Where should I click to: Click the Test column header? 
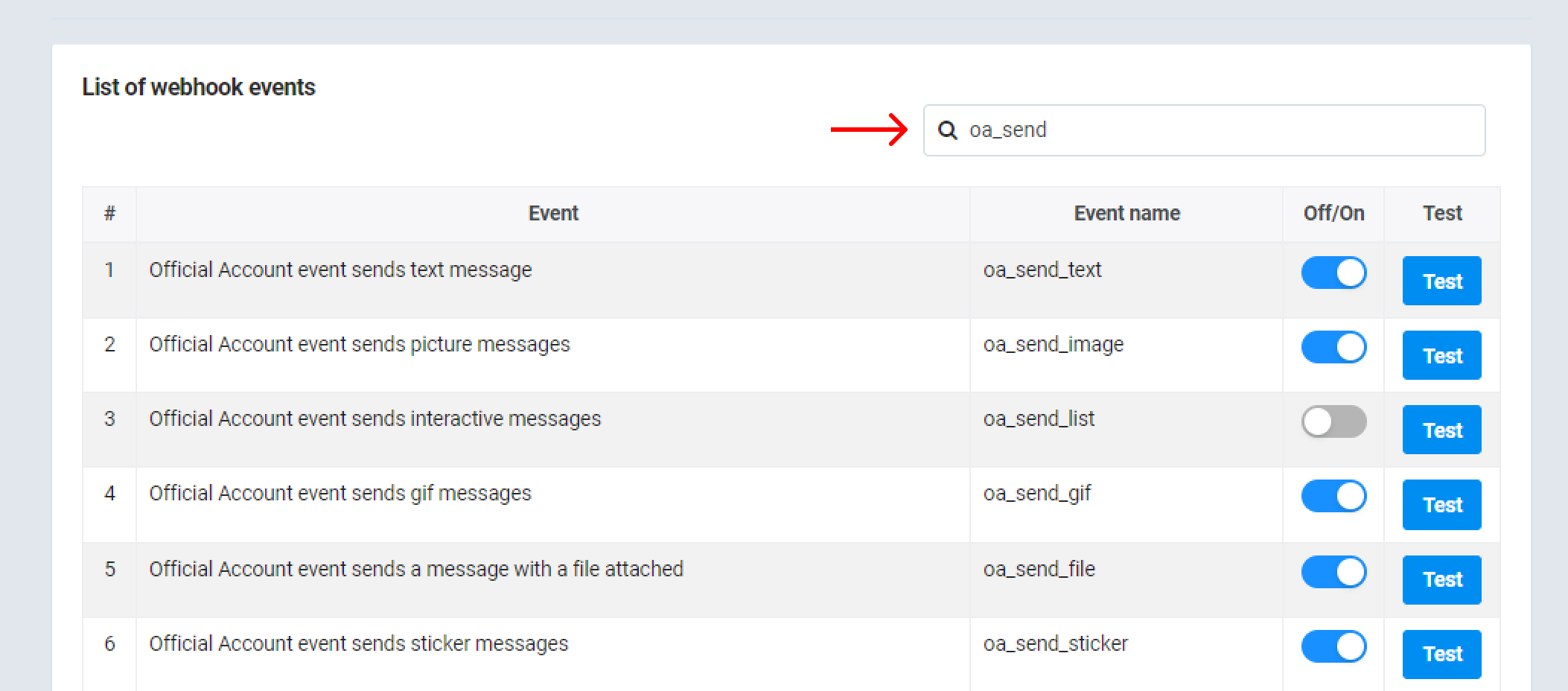[x=1442, y=214]
